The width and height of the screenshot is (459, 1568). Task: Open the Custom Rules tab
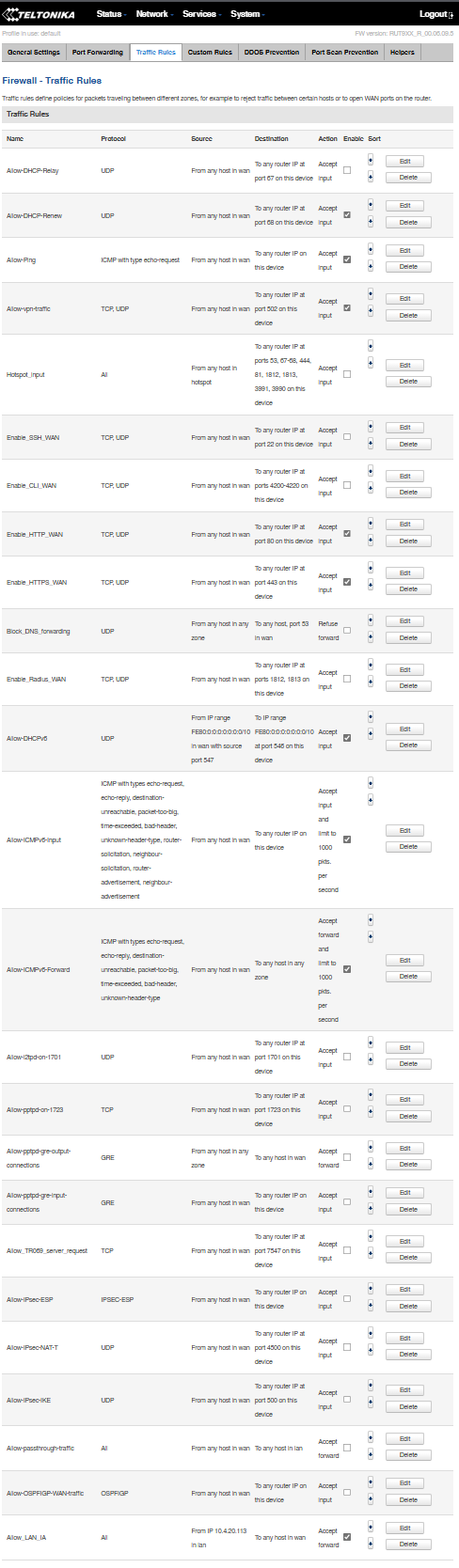(210, 53)
